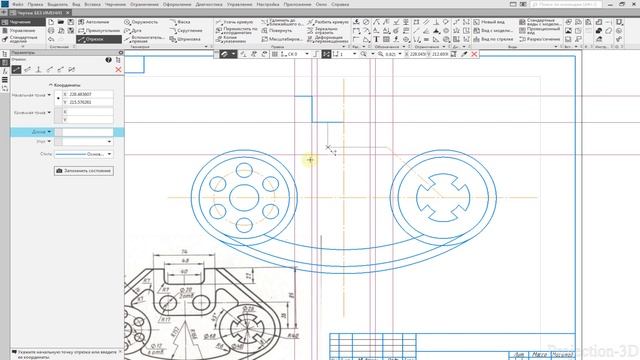Open help question mark in Параметры panel
The width and height of the screenshot is (640, 360).
click(x=108, y=60)
